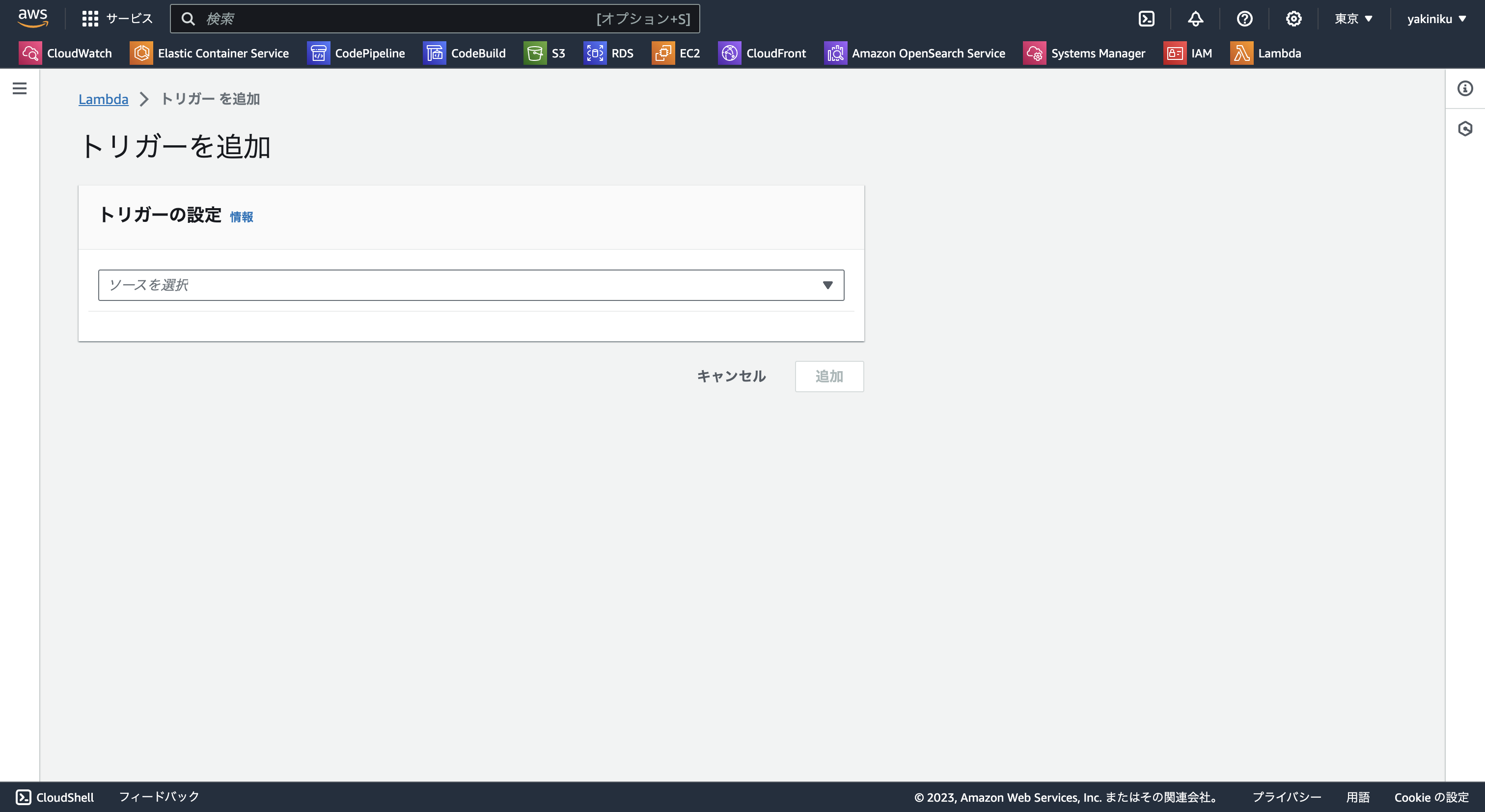Screen dimensions: 1485x812
Task: Open RDS shortcut
Action: pyautogui.click(x=608, y=53)
